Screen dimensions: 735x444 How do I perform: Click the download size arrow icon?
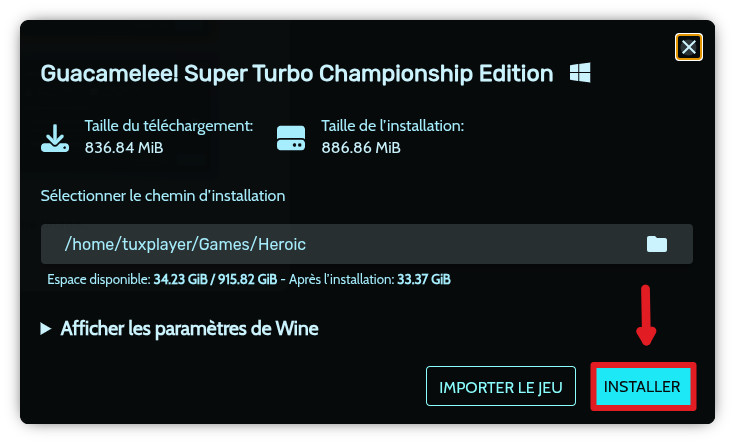coord(55,137)
